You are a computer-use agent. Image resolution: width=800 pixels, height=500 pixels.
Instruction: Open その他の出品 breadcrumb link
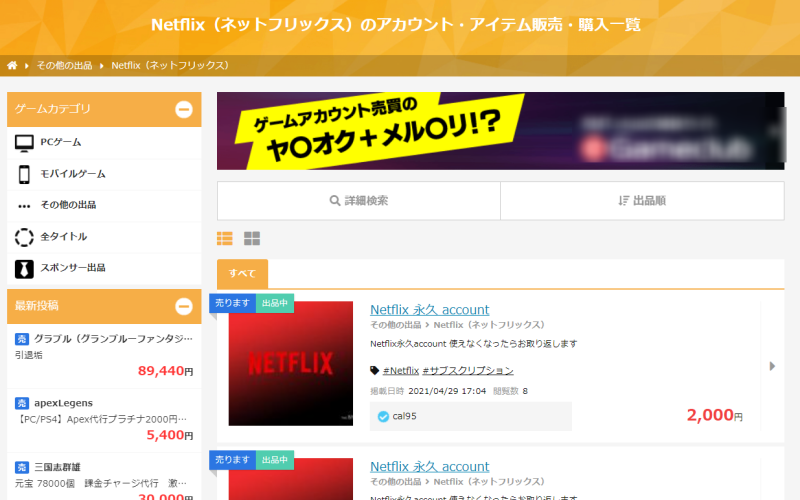tap(64, 65)
